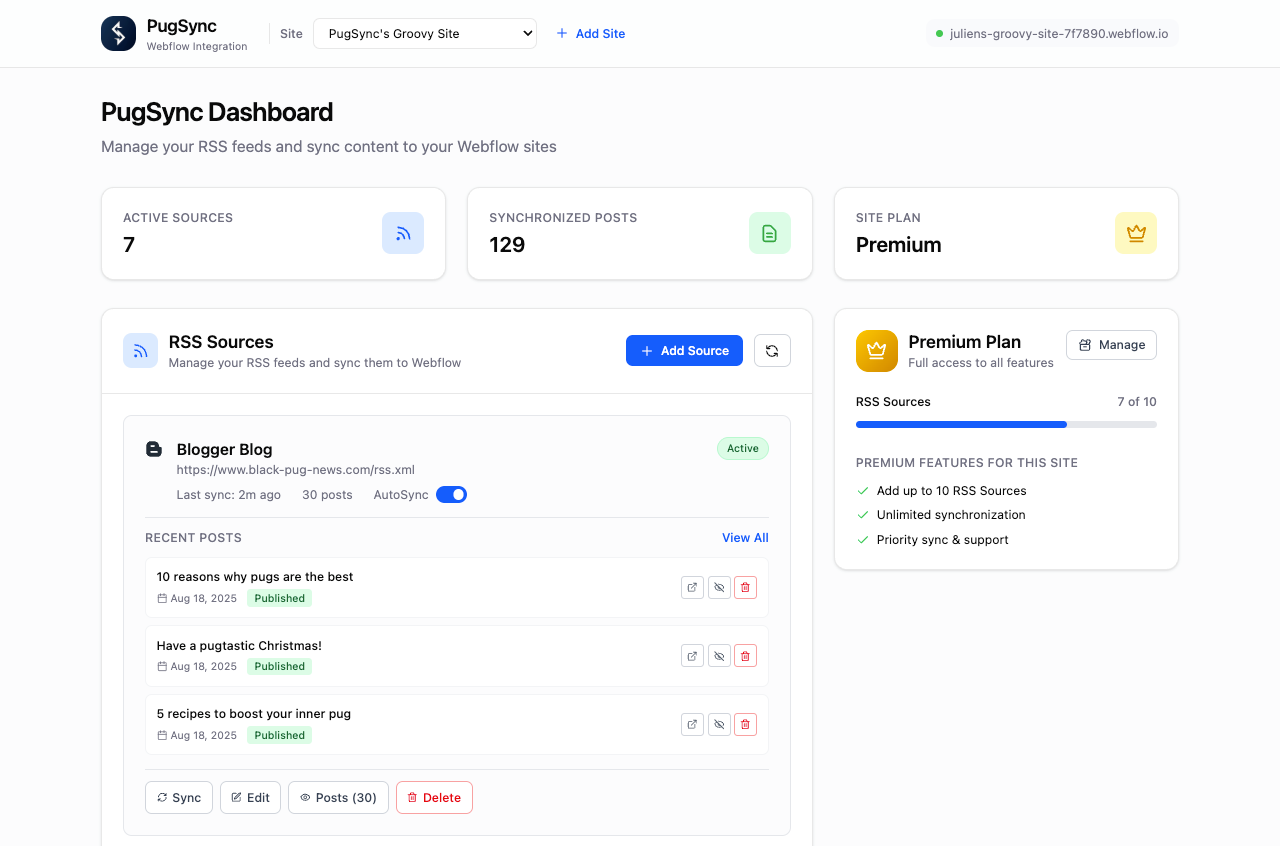Click the Published badge on '10 reasons' post
The width and height of the screenshot is (1280, 846).
click(x=279, y=598)
